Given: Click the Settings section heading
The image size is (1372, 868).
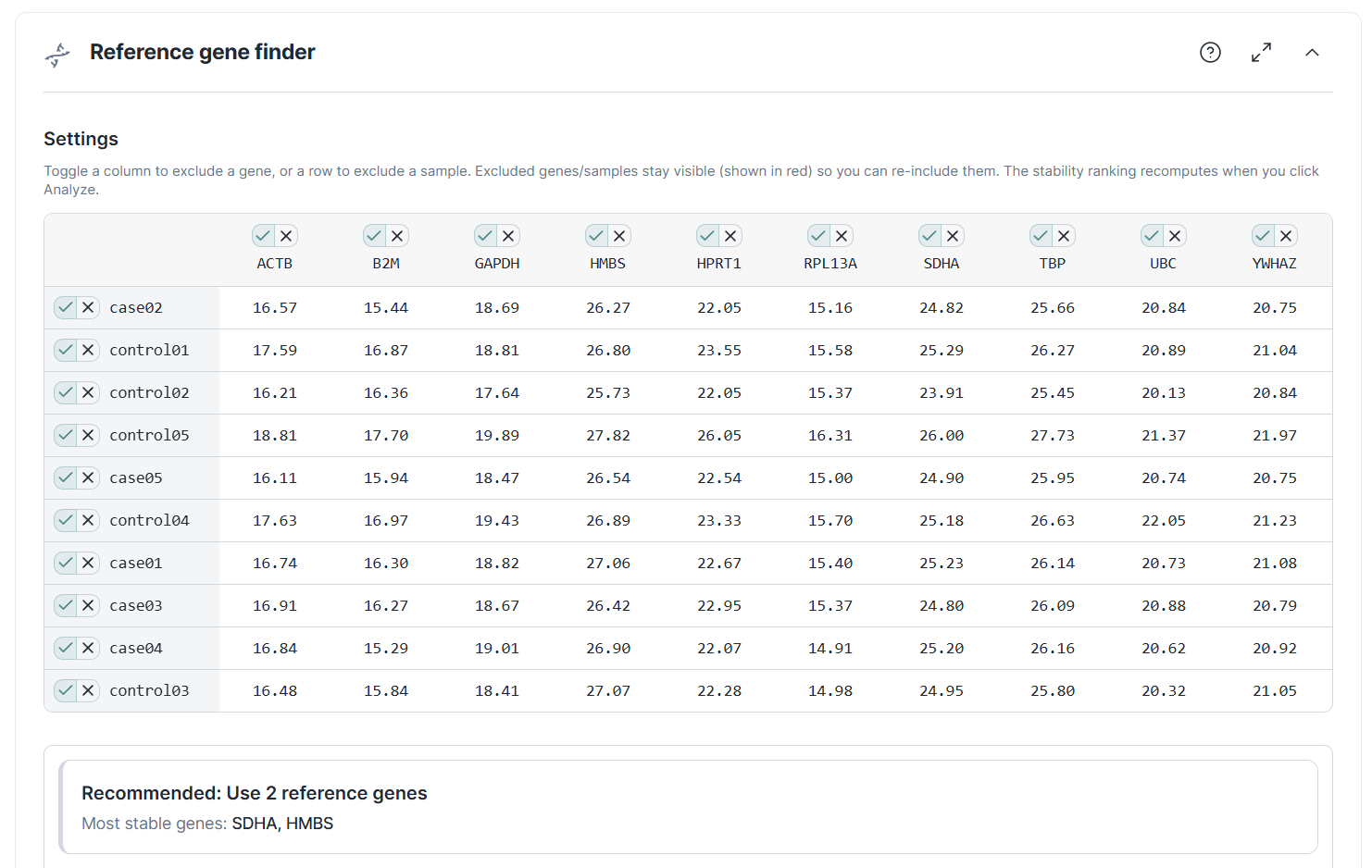Looking at the screenshot, I should (81, 139).
